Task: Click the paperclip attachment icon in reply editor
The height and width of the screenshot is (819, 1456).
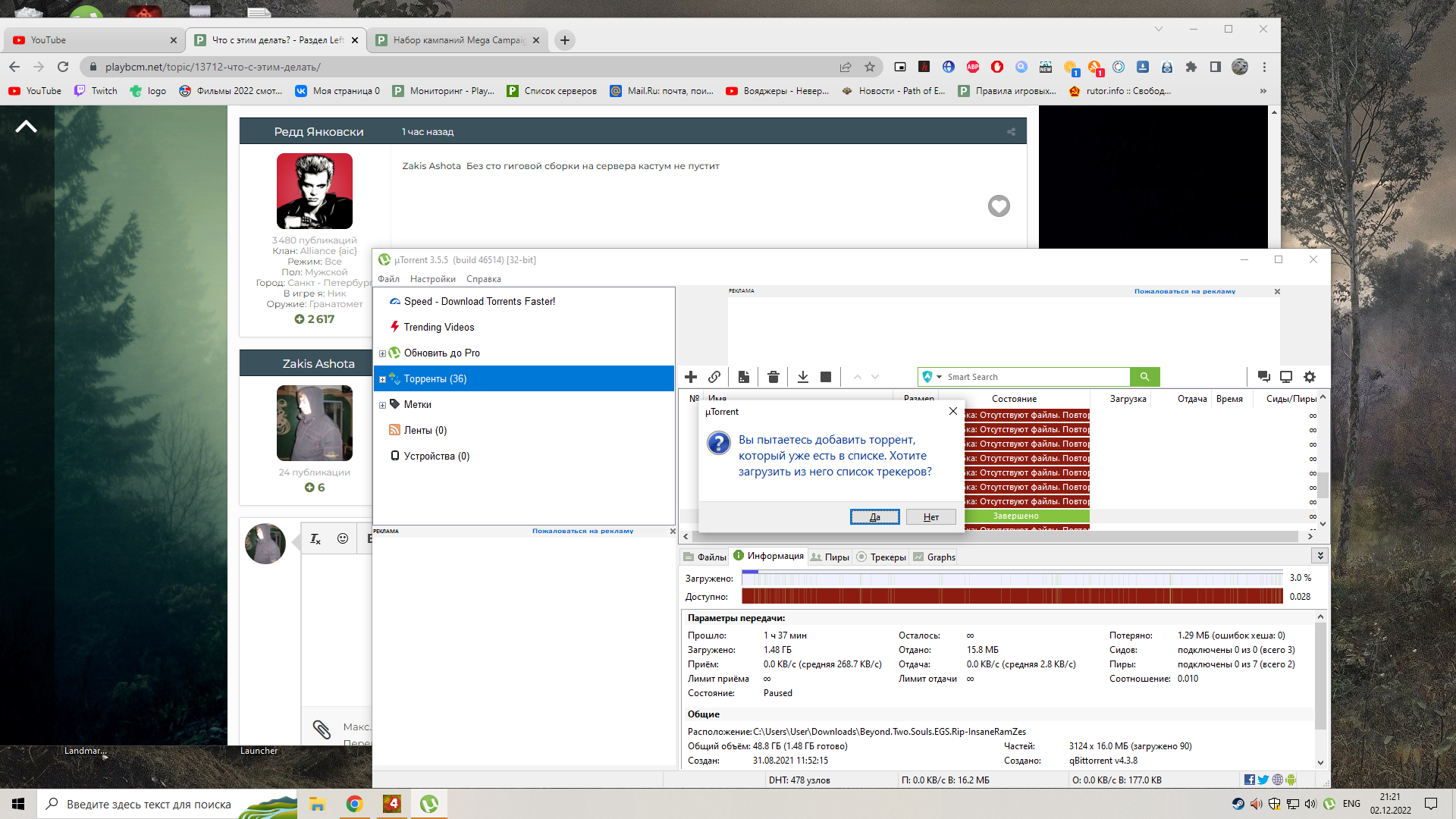Action: click(322, 730)
